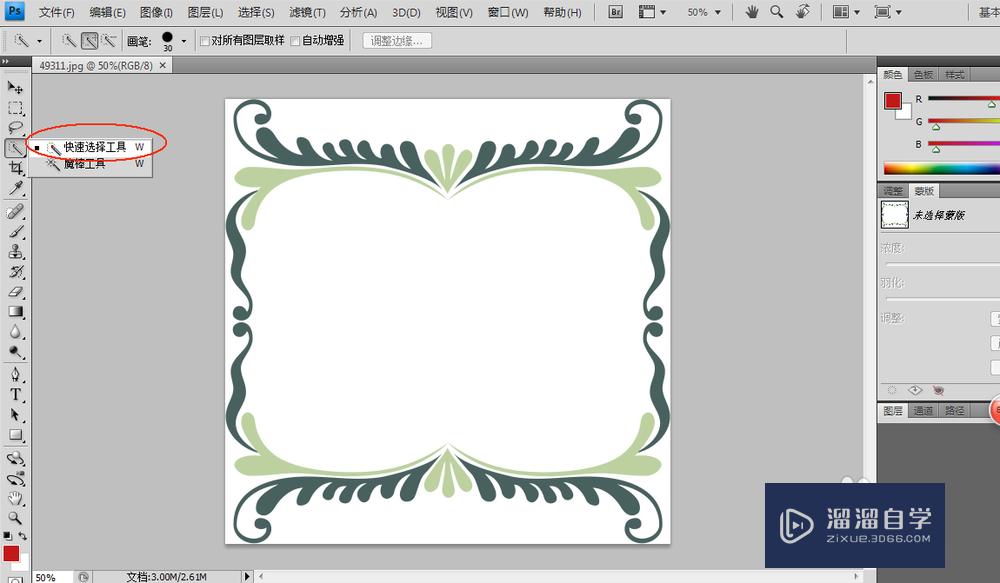
Task: Choose 快速选择工具 from the flyout
Action: tap(90, 147)
